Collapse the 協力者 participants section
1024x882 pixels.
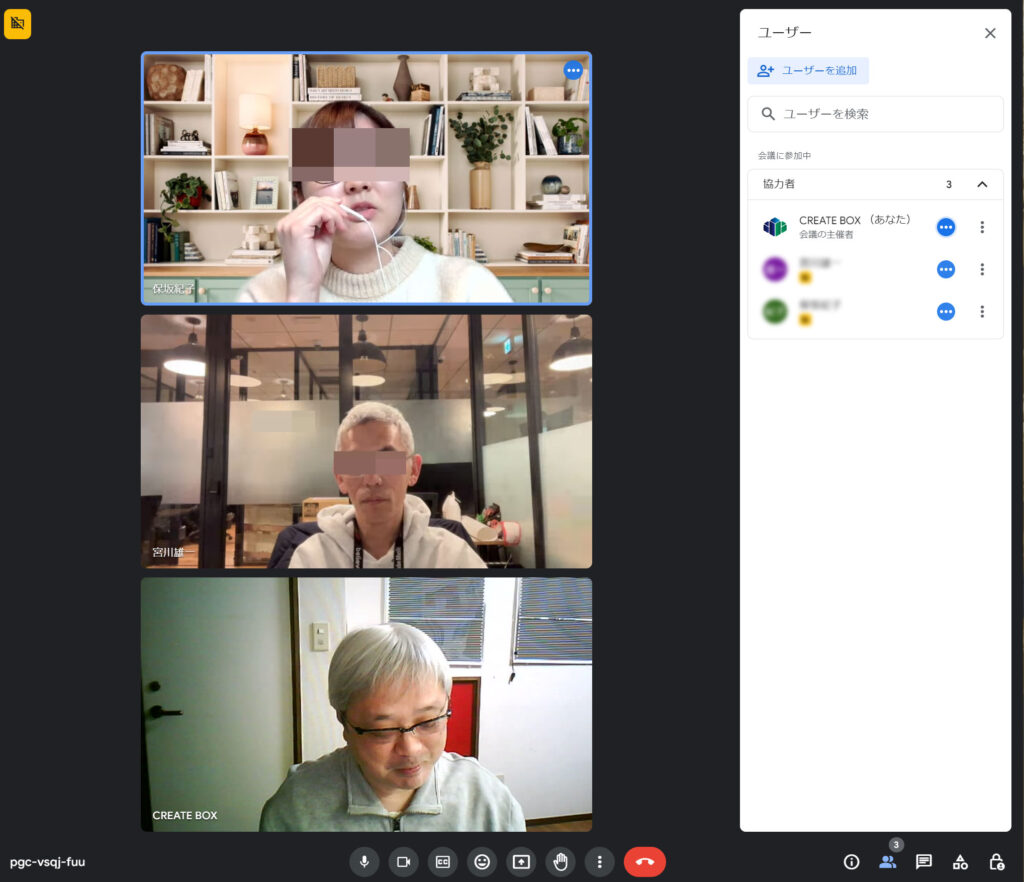(x=982, y=185)
